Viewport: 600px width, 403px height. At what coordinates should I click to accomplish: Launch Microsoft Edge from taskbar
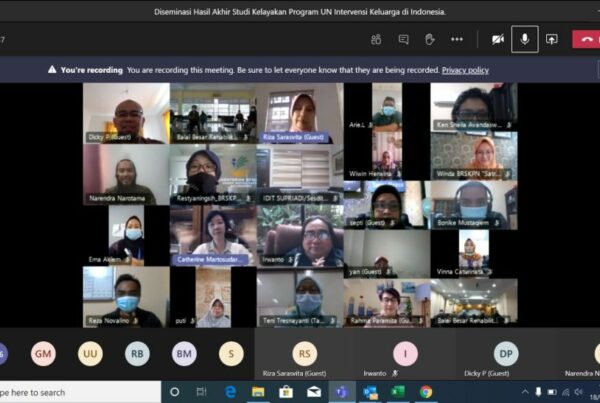pyautogui.click(x=230, y=392)
